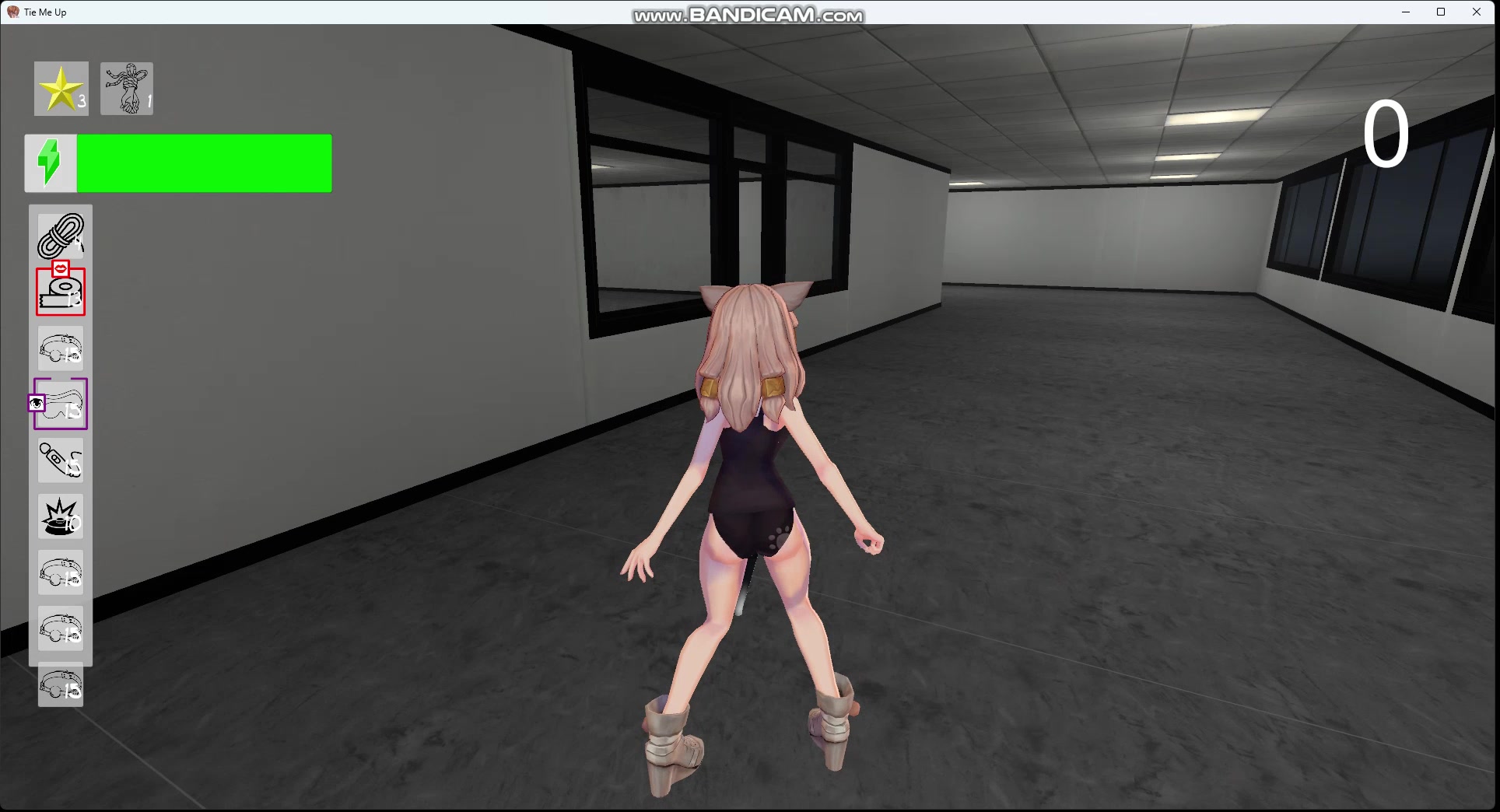The height and width of the screenshot is (812, 1500).
Task: Select the ball gag hanging below the item panel
Action: [61, 685]
